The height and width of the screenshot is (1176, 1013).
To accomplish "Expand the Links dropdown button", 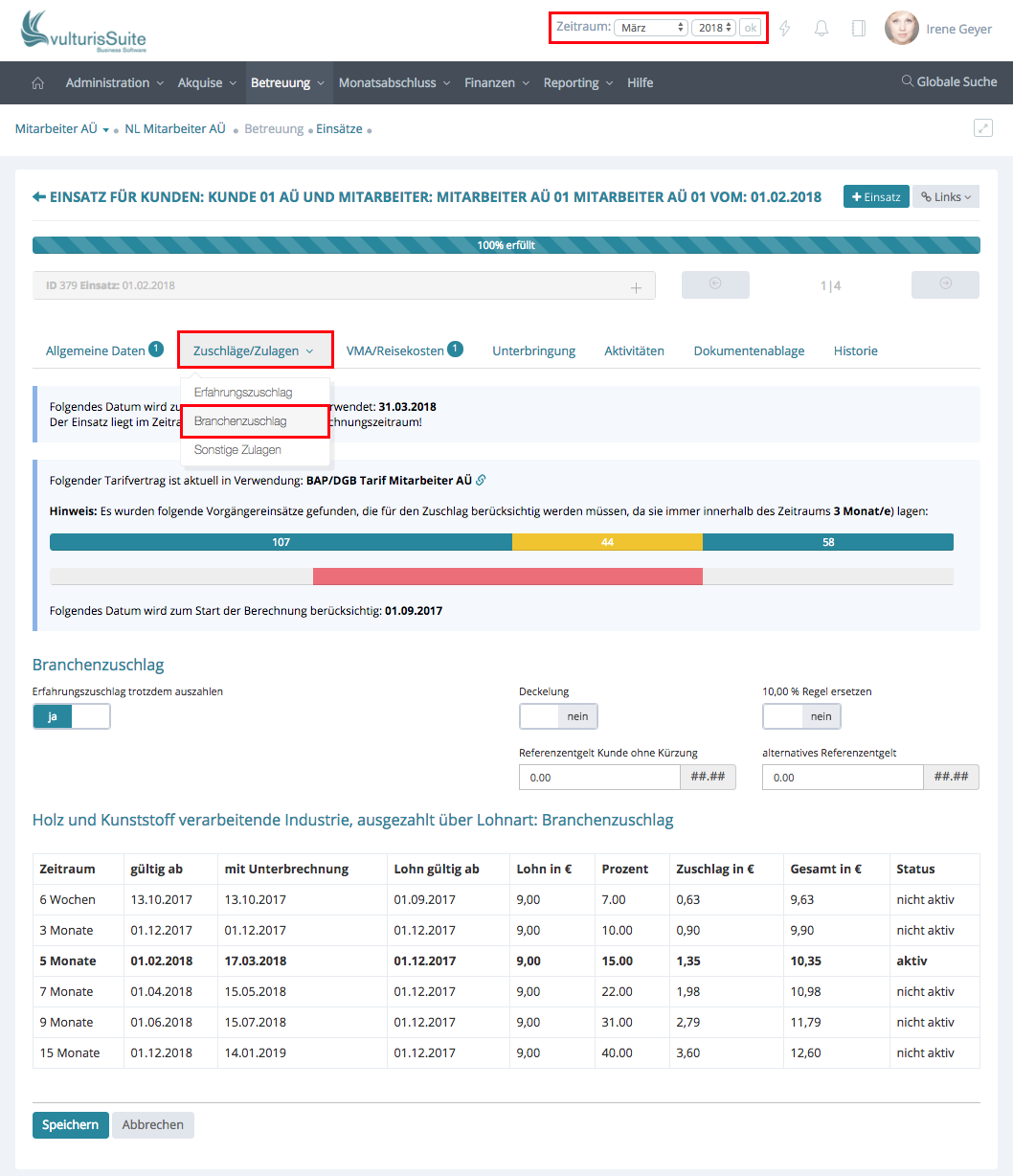I will pyautogui.click(x=945, y=196).
